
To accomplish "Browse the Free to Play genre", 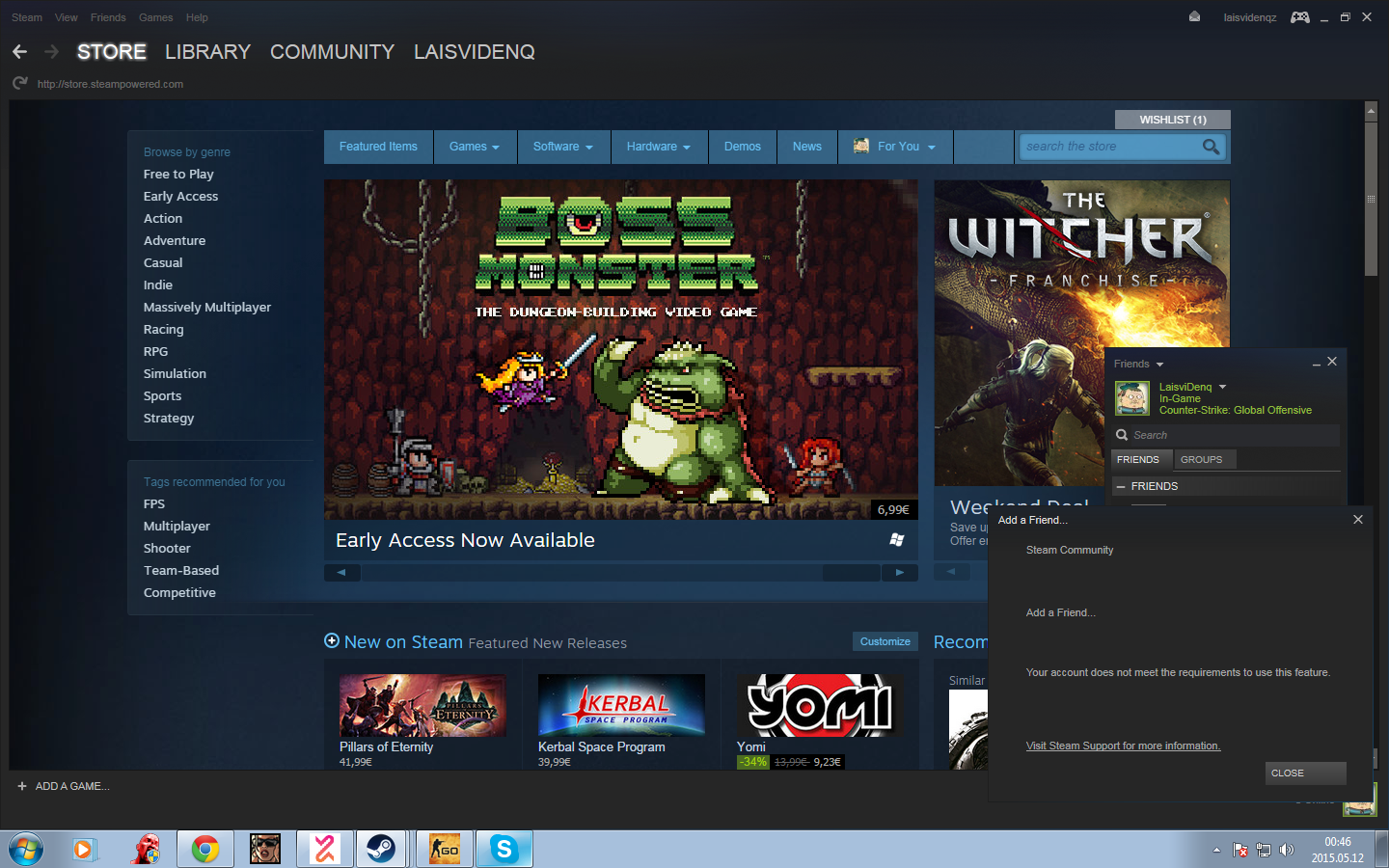I will pyautogui.click(x=178, y=174).
